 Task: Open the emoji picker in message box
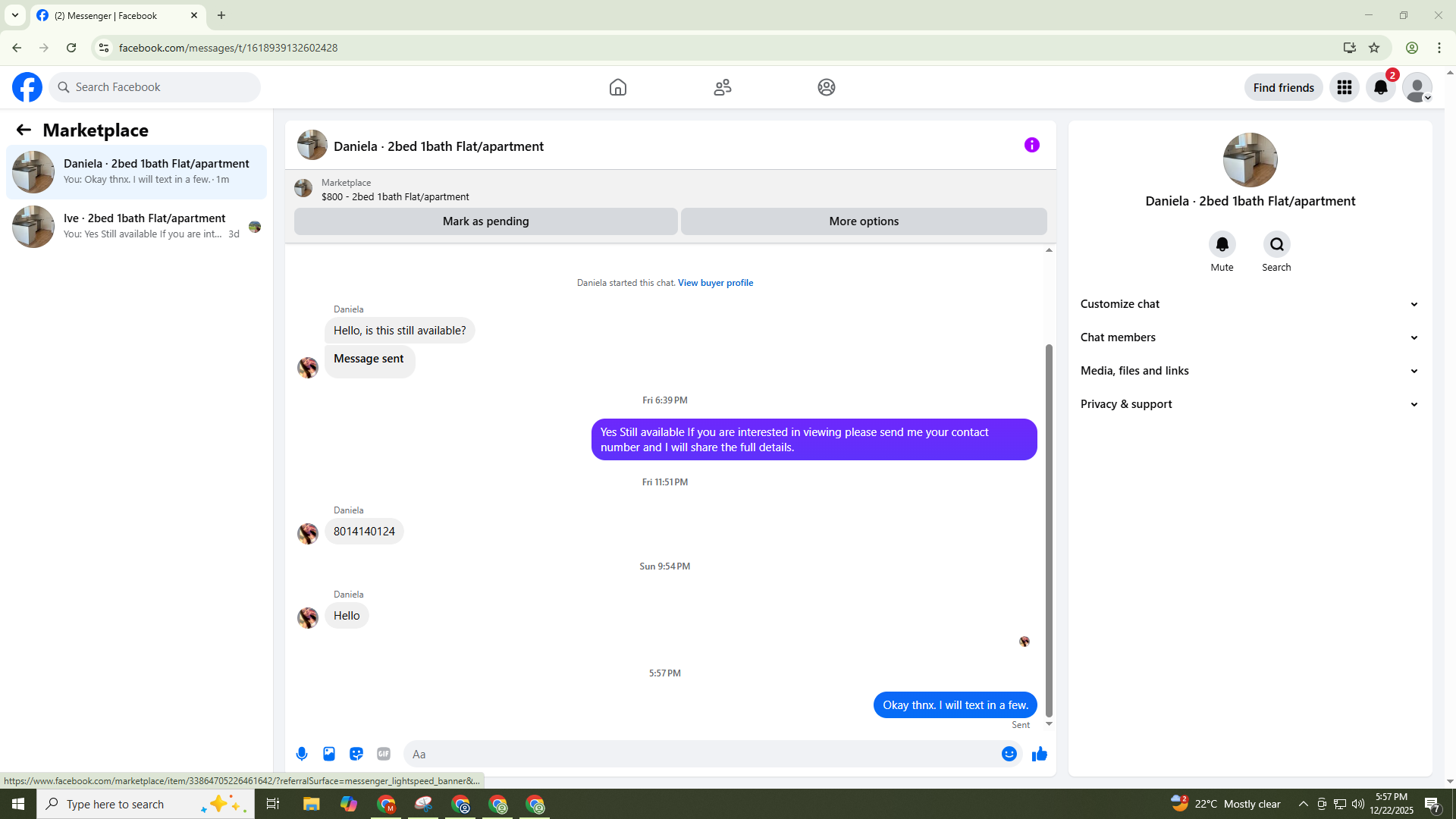click(x=1009, y=754)
